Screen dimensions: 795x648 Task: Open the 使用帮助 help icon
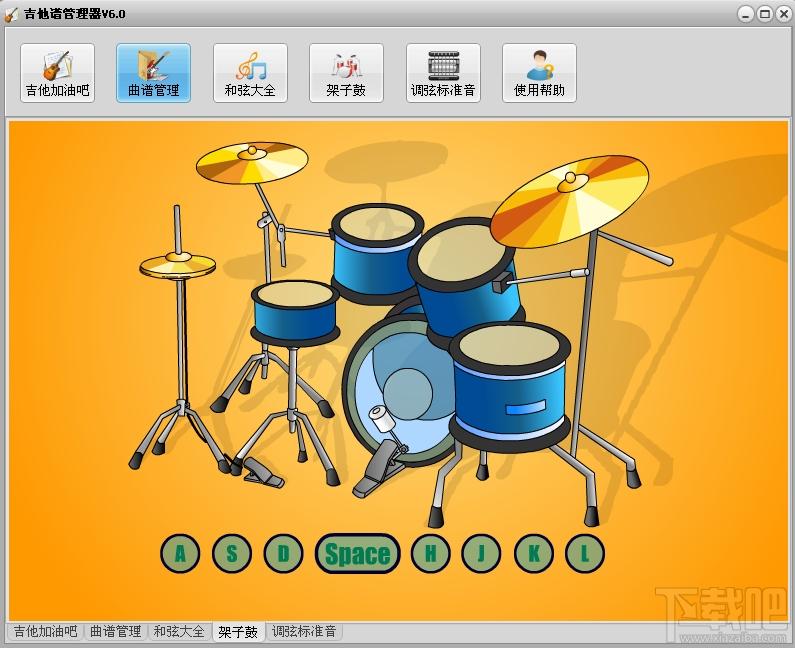pos(539,73)
